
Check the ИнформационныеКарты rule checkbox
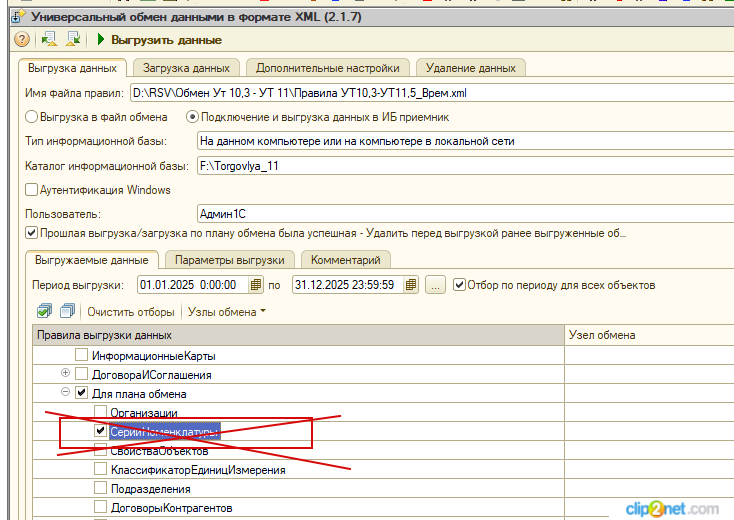[81, 355]
